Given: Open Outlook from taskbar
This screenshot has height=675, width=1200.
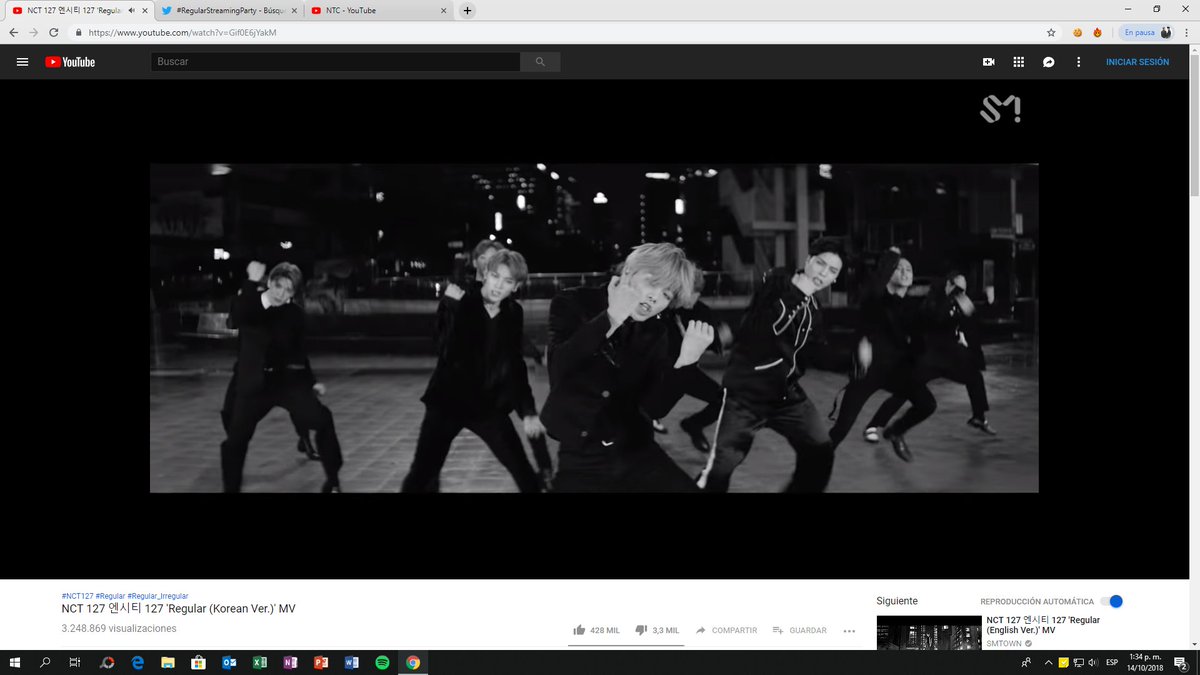Looking at the screenshot, I should pyautogui.click(x=229, y=662).
